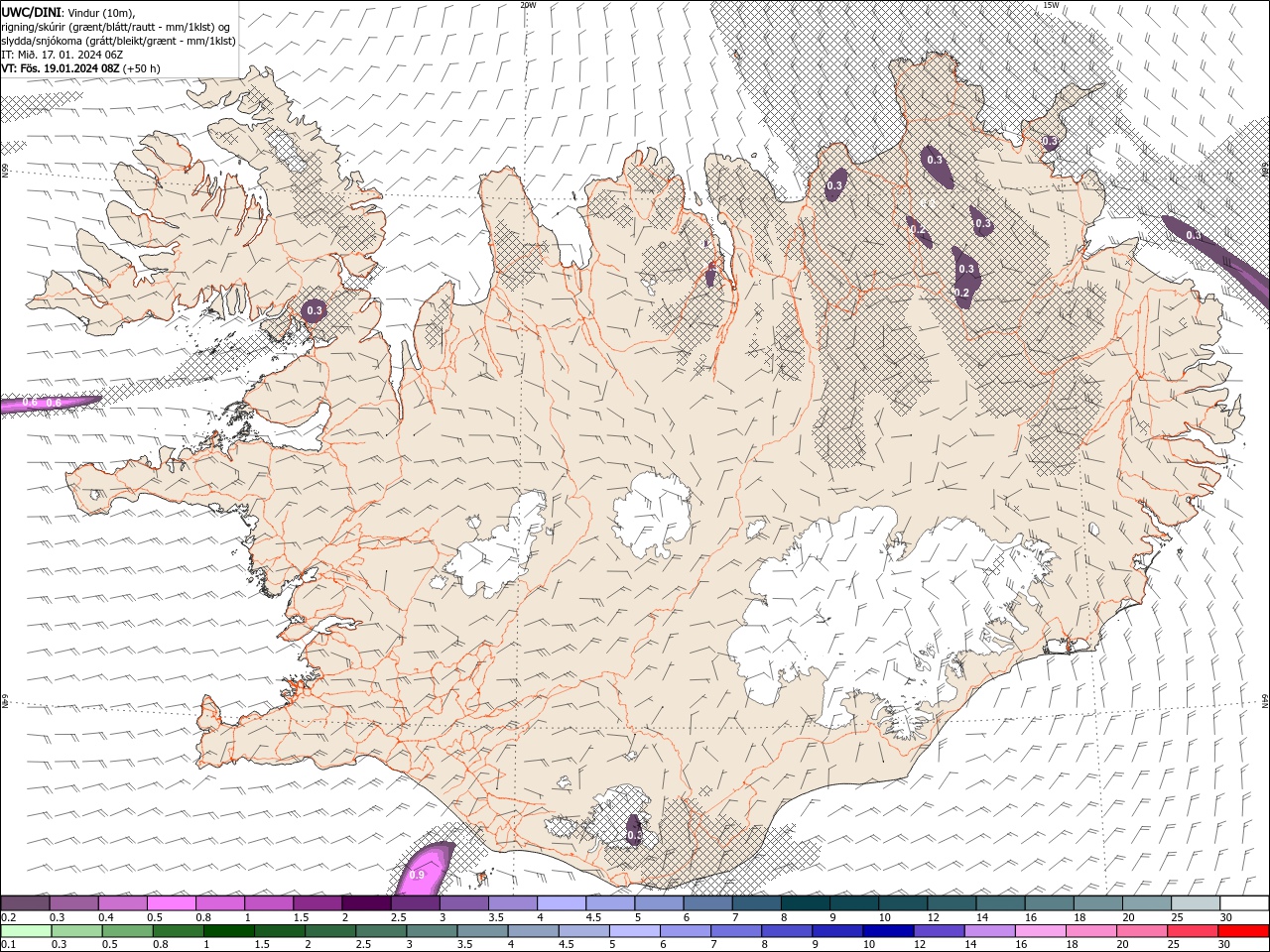Pick the medium green 0.5 swatch in lower legend row
Screen dimensions: 1270x952
128,931
